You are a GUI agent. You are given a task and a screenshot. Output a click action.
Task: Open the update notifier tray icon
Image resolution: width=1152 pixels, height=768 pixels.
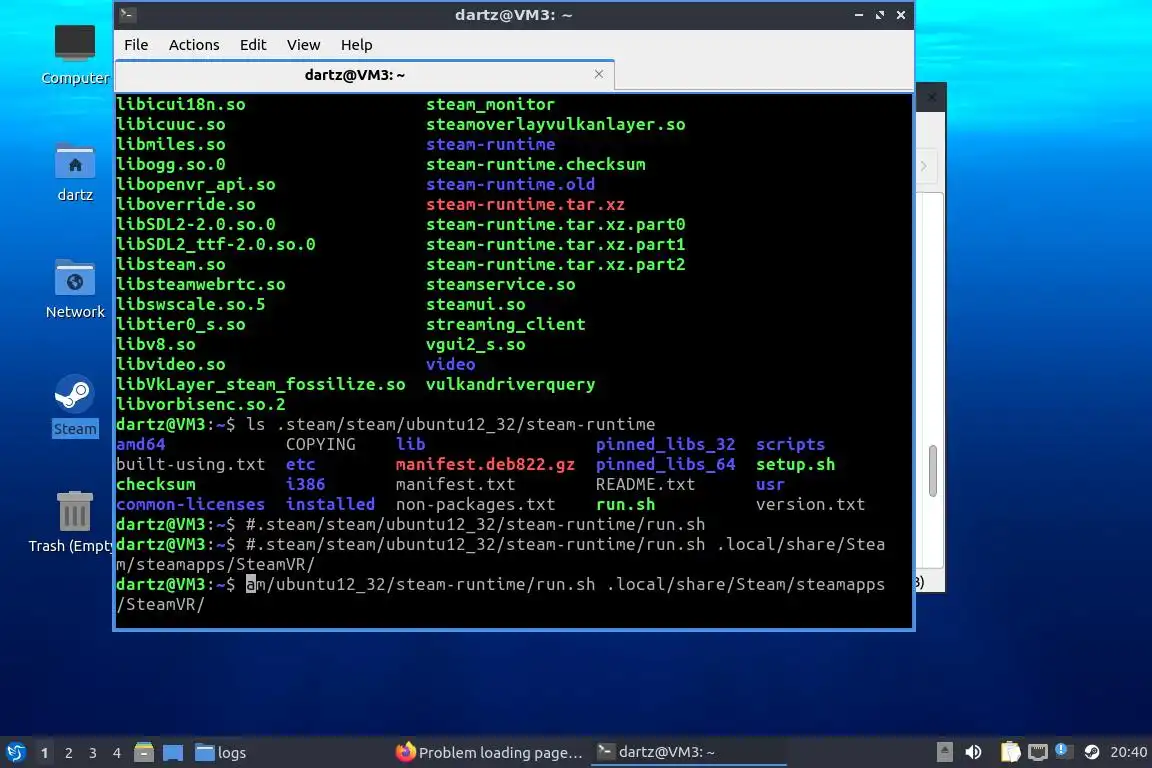[1062, 750]
